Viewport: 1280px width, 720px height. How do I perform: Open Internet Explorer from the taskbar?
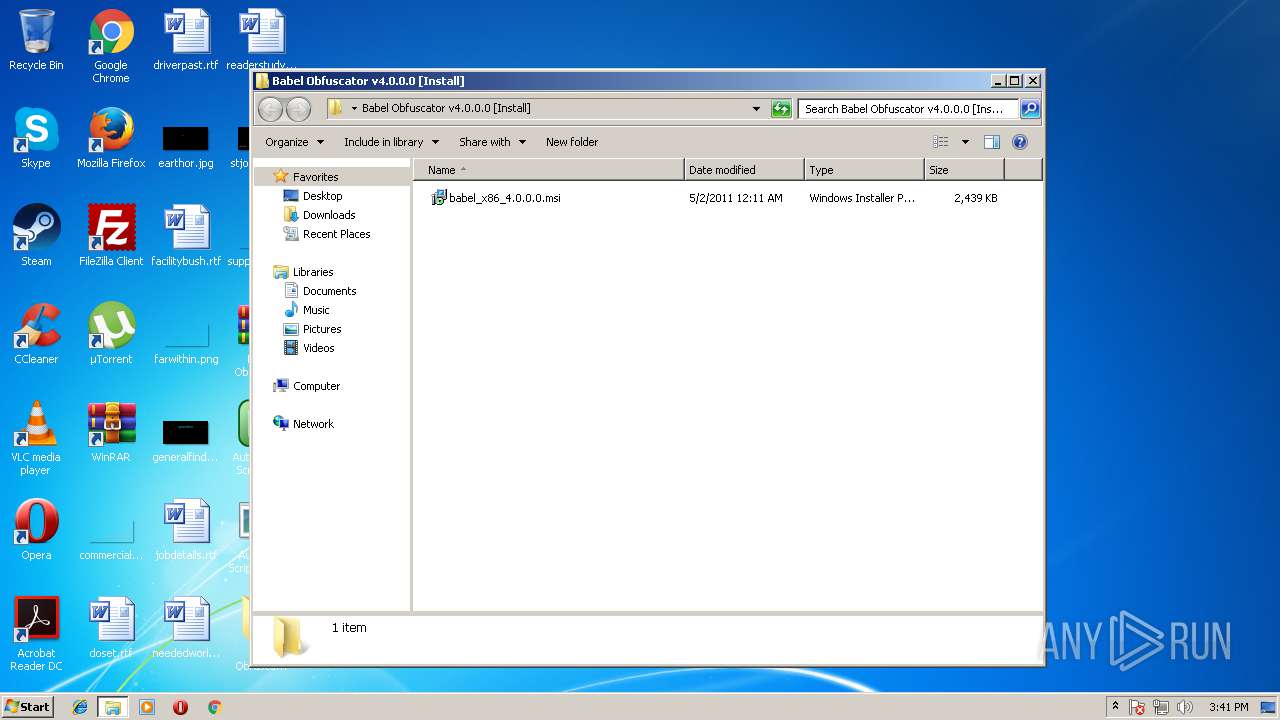[x=80, y=707]
